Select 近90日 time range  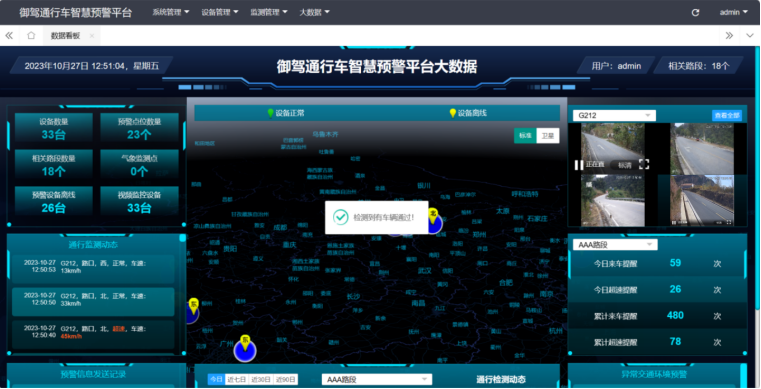click(x=285, y=379)
